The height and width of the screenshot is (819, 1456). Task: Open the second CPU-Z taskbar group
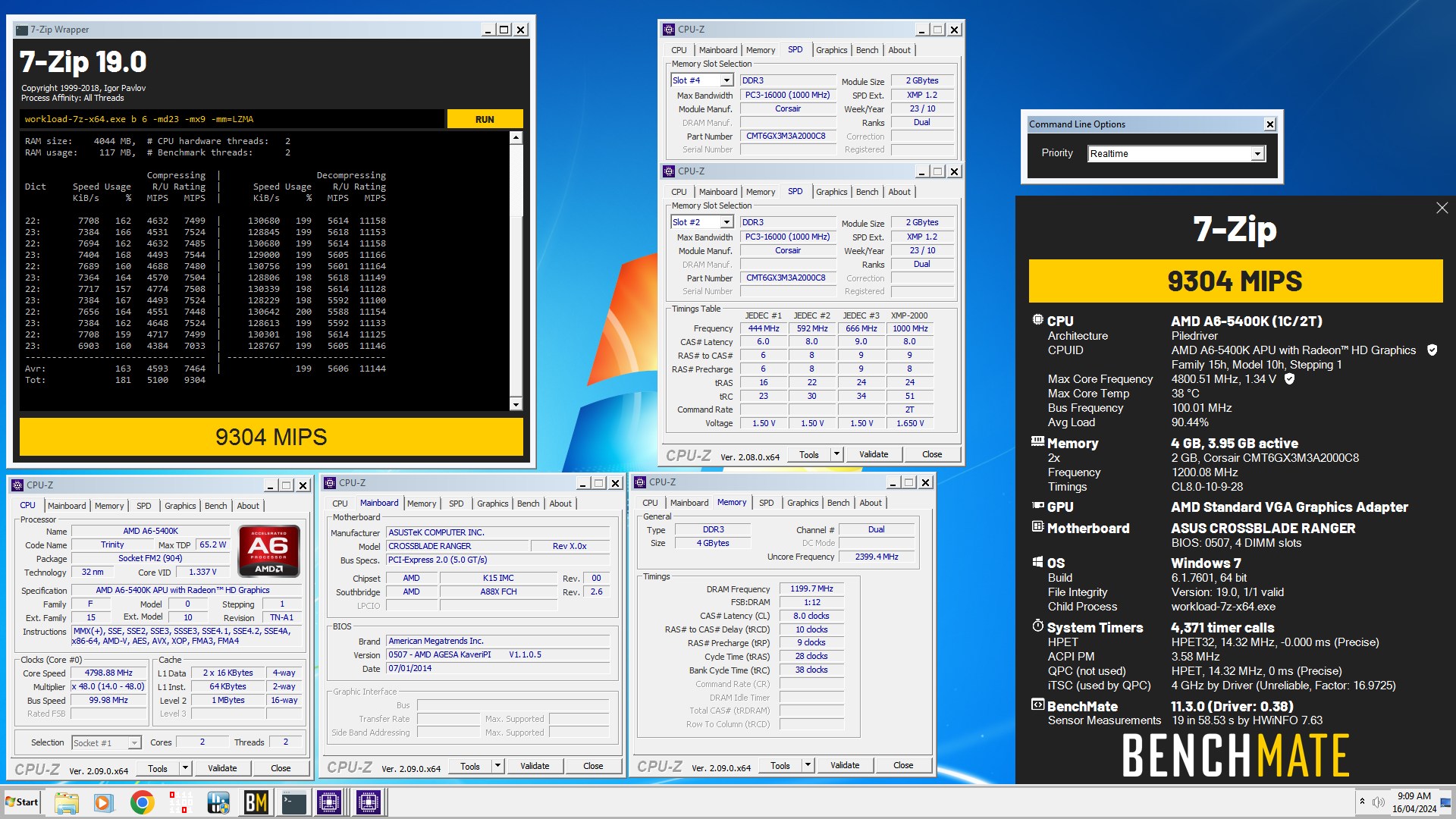(369, 802)
